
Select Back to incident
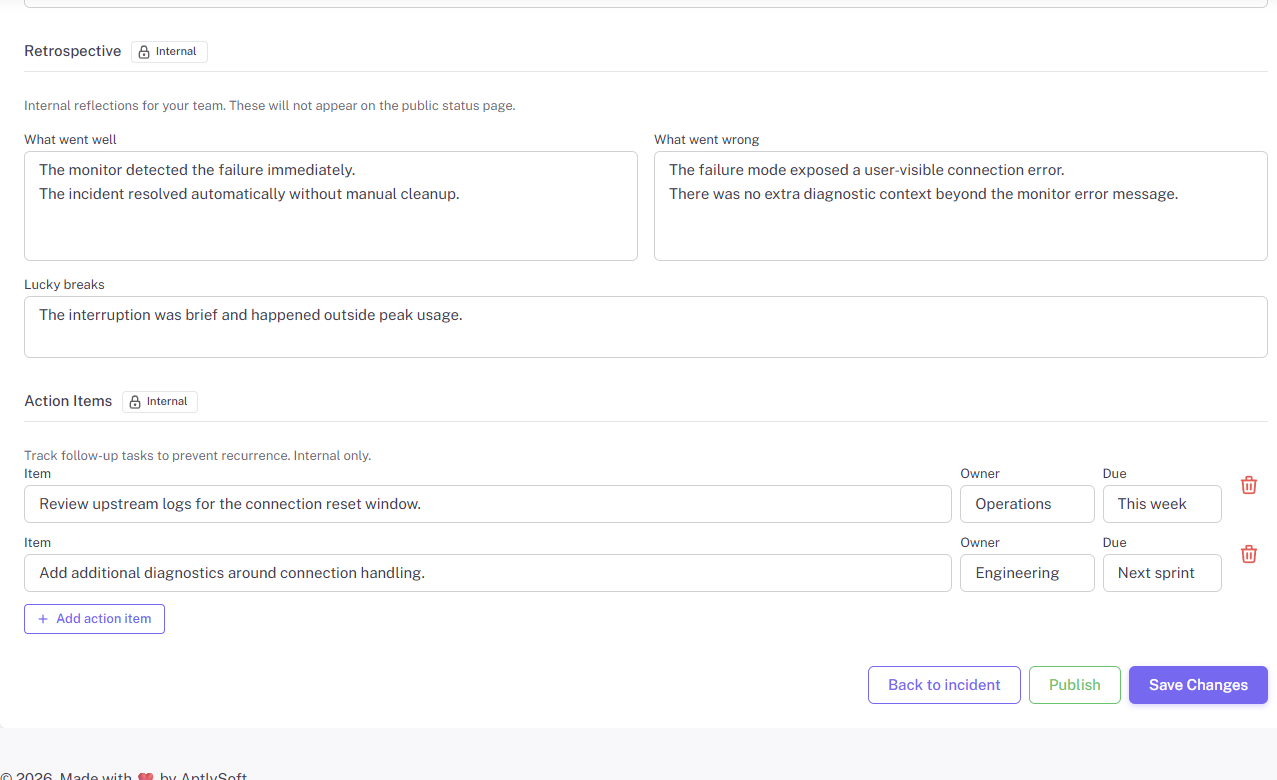[943, 684]
